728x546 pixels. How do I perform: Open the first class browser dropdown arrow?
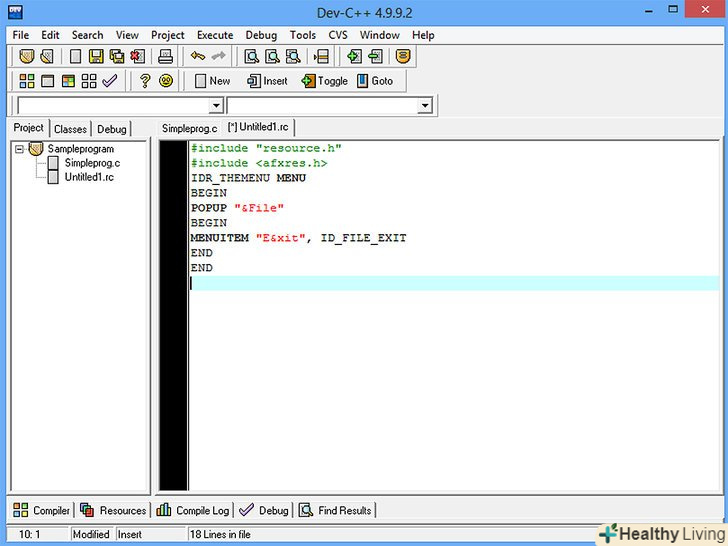pyautogui.click(x=215, y=106)
